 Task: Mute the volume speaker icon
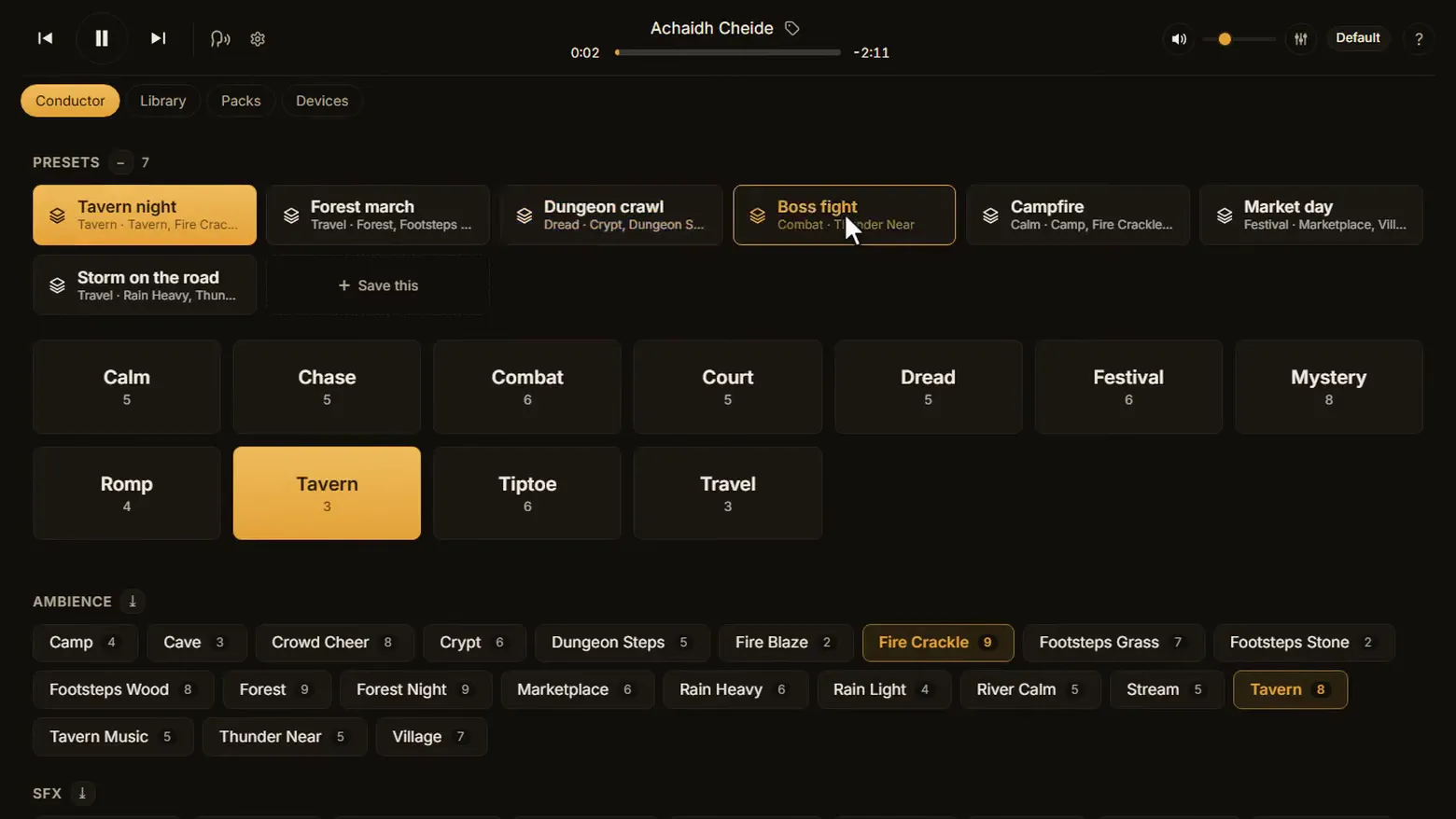[1179, 39]
